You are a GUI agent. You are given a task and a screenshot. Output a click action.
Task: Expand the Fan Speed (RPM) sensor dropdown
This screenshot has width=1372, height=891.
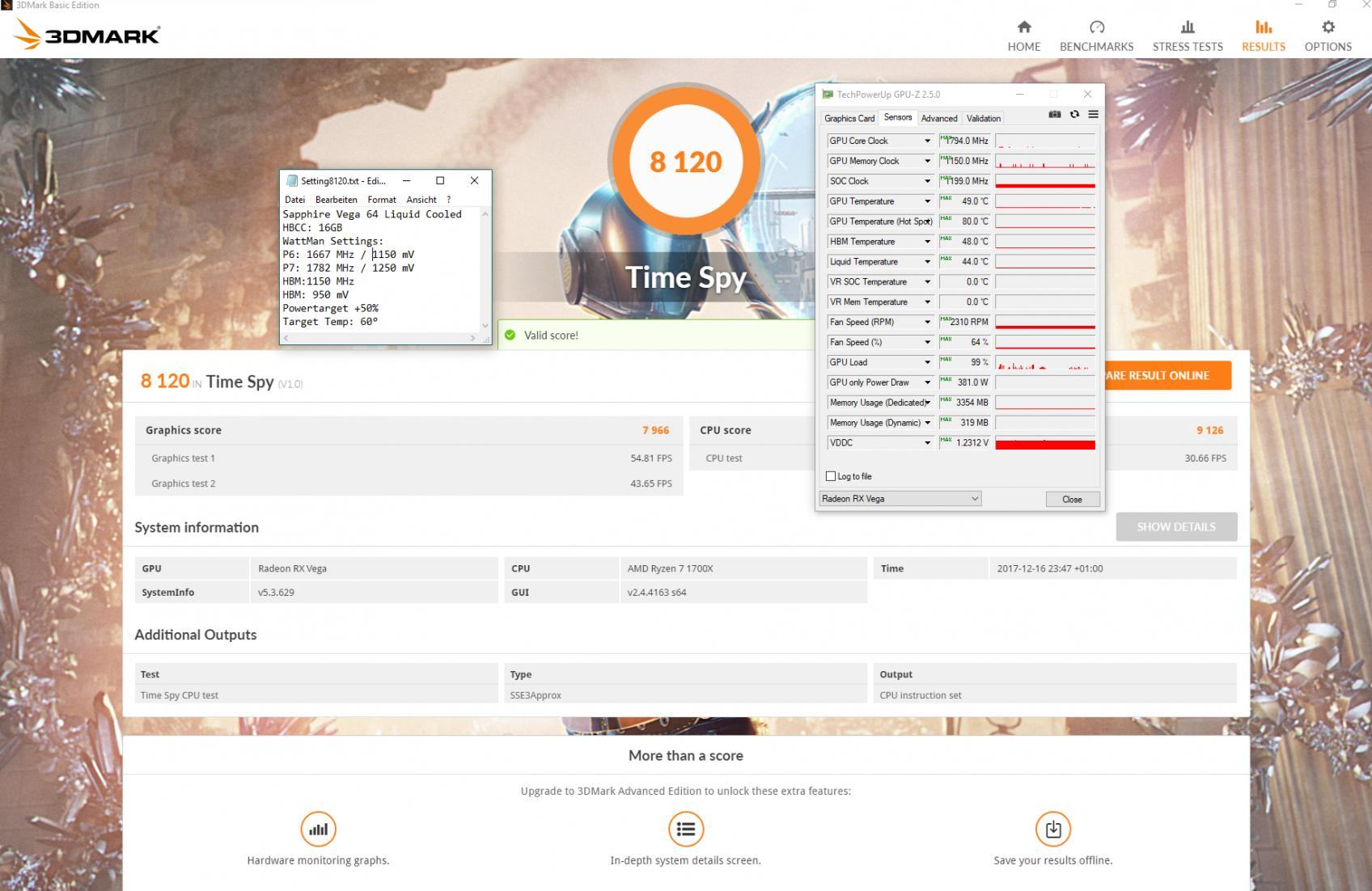tap(927, 322)
